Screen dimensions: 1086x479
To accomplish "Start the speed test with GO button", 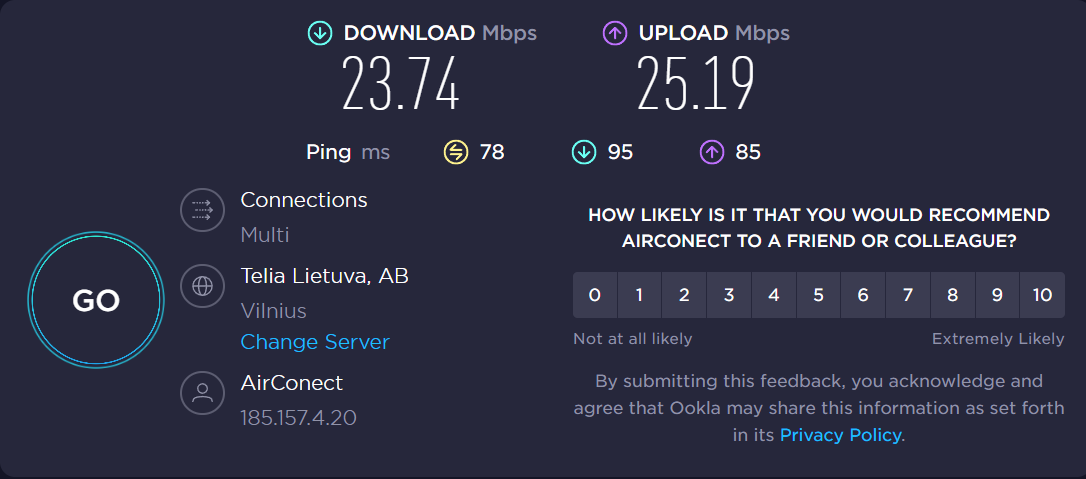I will coord(96,300).
